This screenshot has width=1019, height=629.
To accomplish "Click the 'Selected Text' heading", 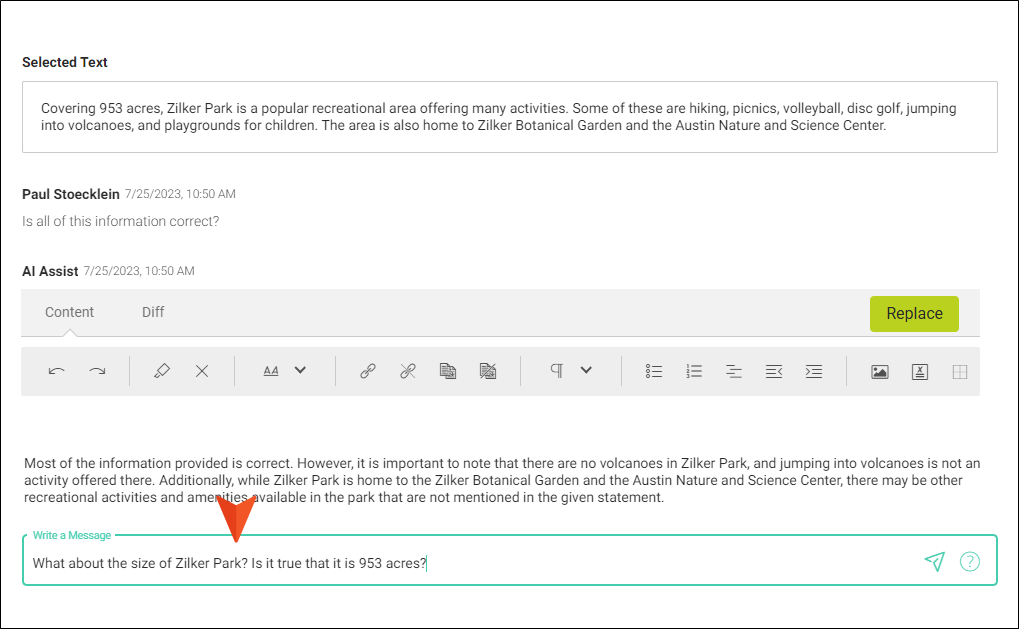I will tap(64, 62).
